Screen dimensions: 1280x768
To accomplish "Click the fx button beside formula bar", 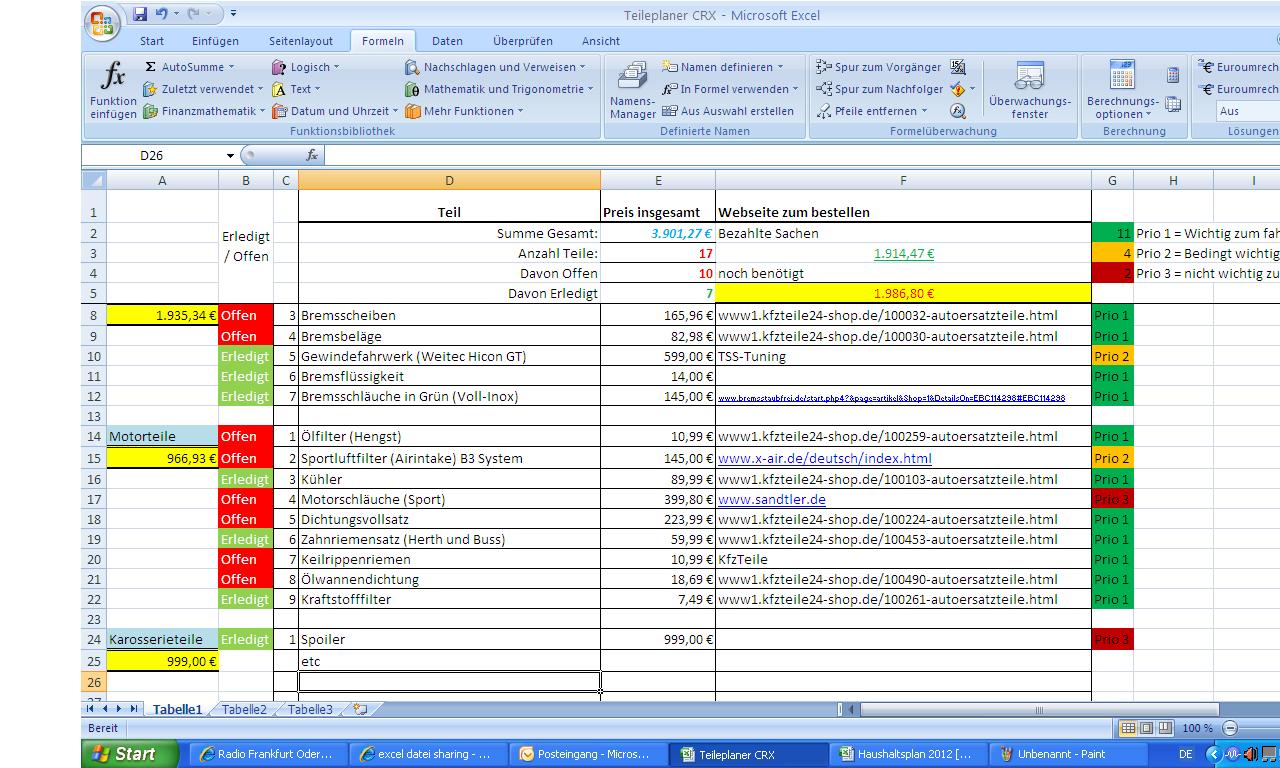I will [312, 155].
